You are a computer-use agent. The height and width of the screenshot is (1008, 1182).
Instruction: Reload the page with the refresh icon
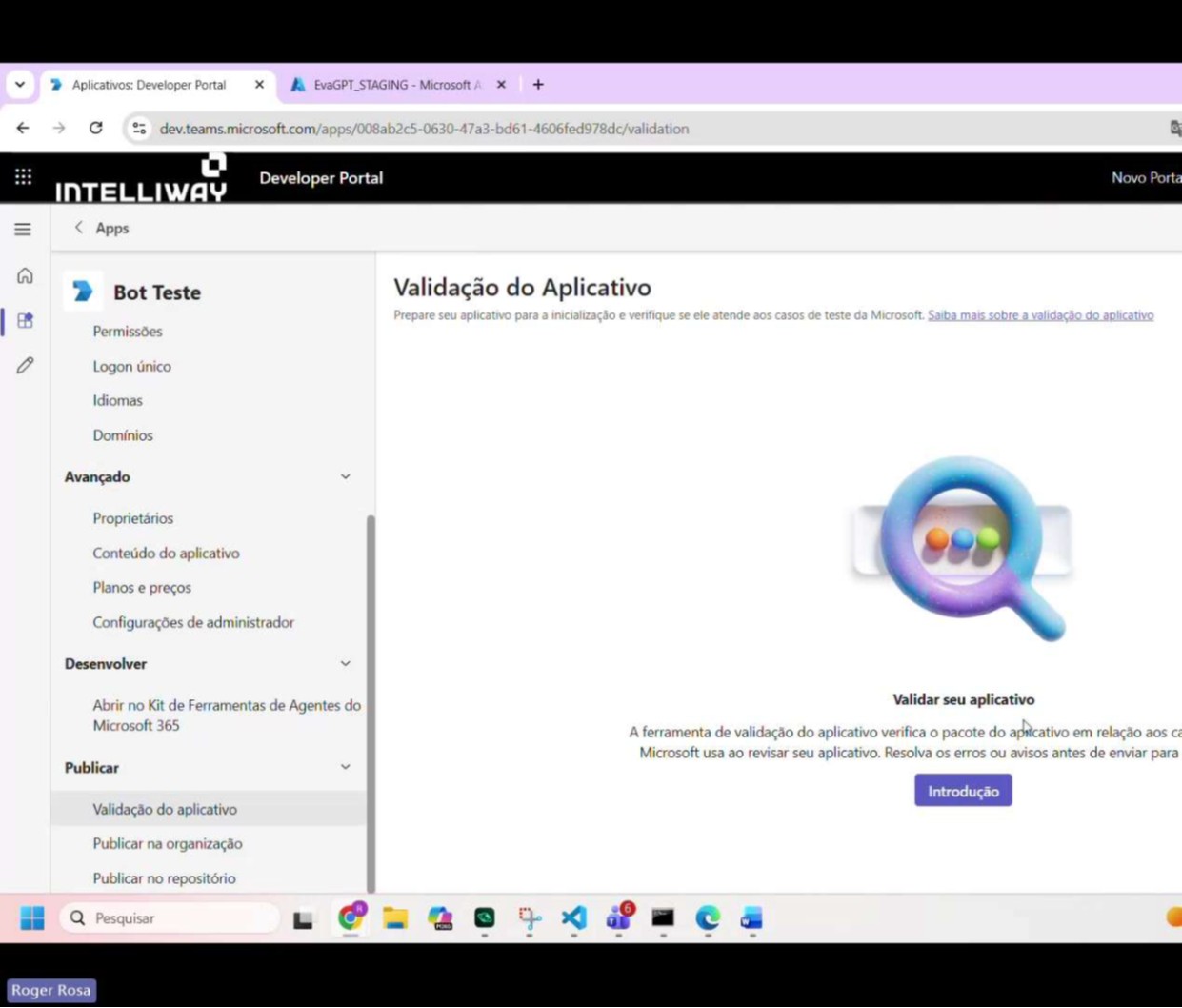coord(95,128)
